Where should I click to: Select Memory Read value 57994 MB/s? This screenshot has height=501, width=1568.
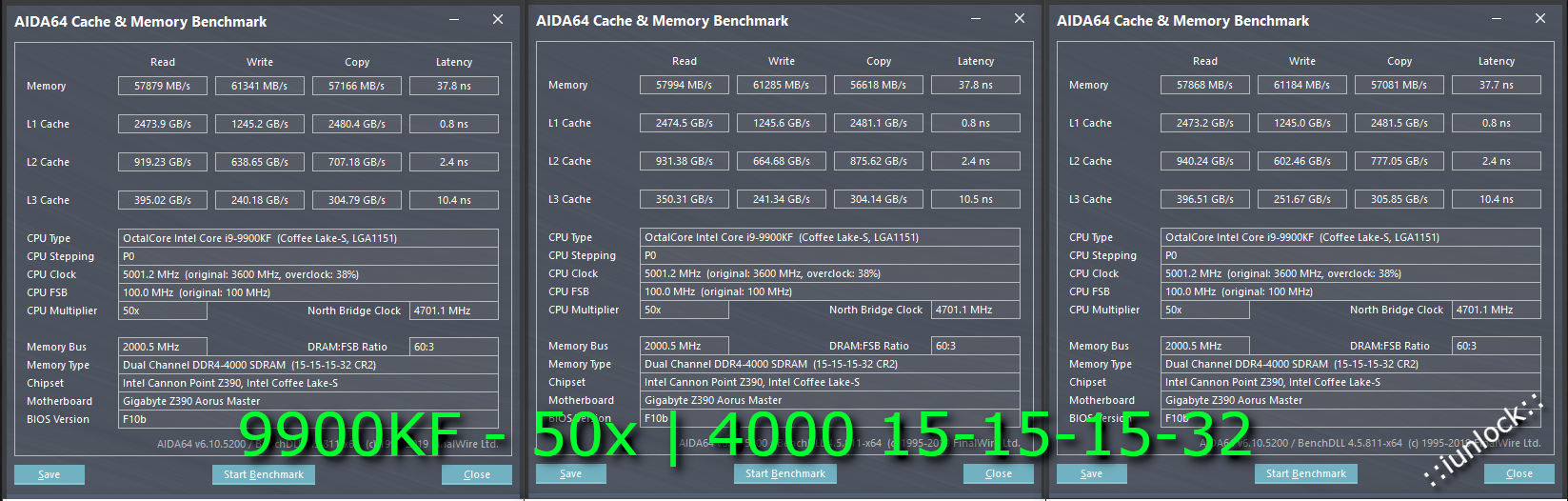[x=685, y=85]
